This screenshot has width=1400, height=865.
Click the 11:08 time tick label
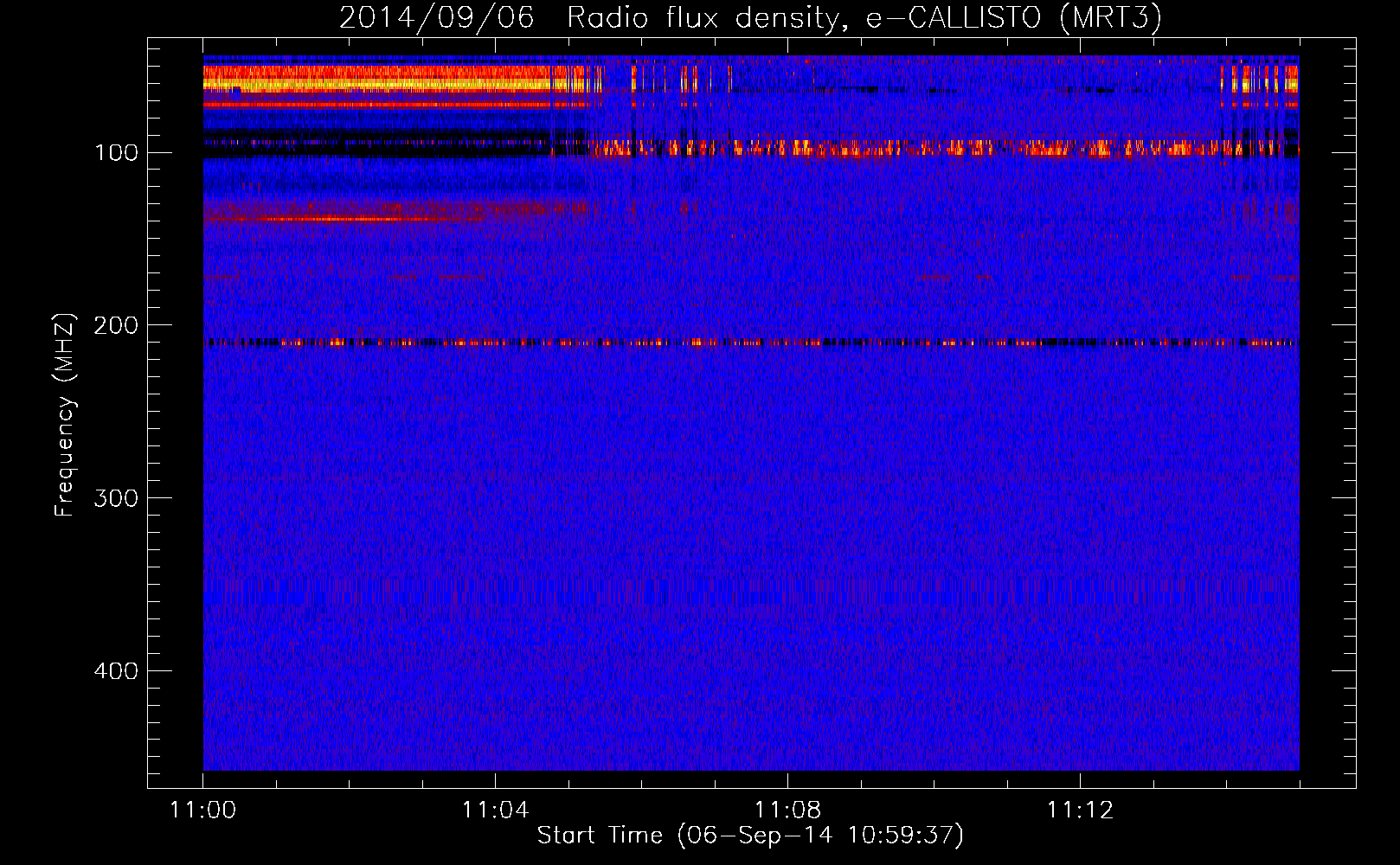787,811
